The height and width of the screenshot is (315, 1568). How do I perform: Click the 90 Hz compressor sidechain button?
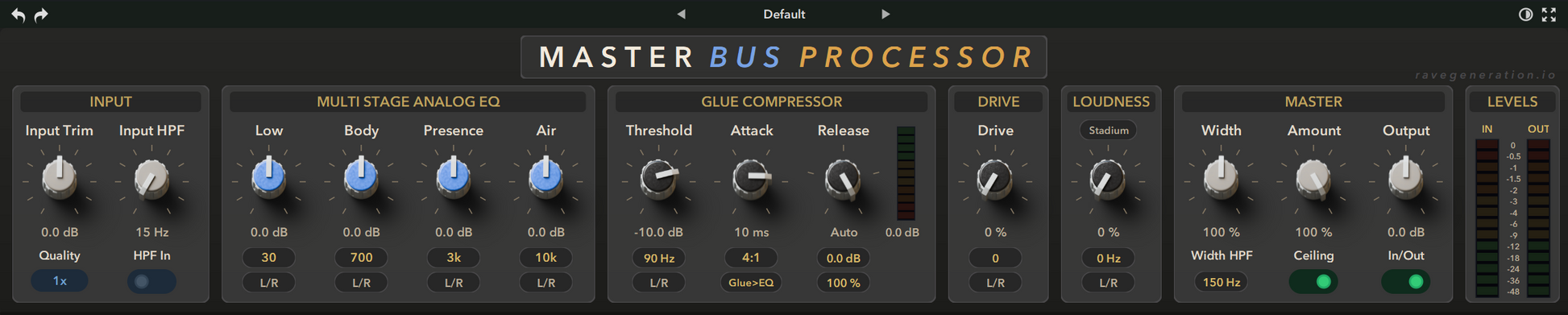pos(658,258)
